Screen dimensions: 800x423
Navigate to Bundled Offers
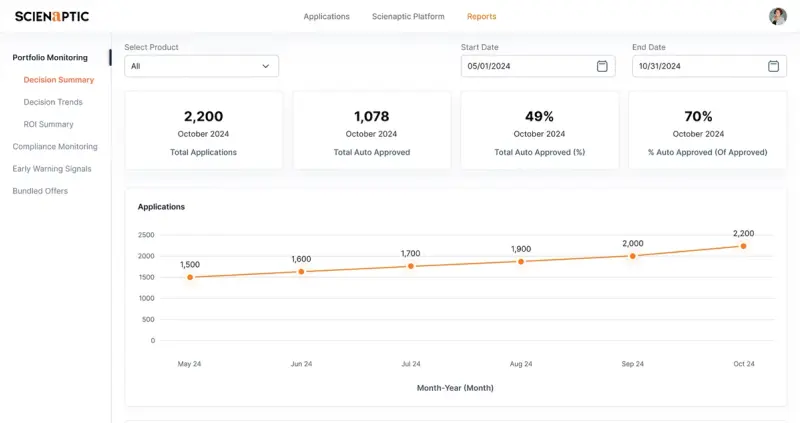pos(40,191)
